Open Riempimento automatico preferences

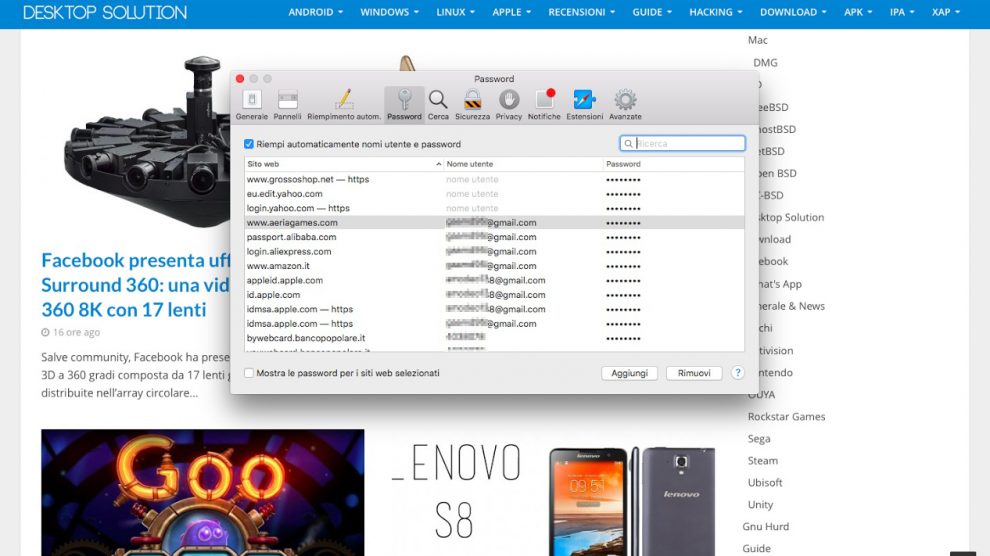tap(343, 103)
